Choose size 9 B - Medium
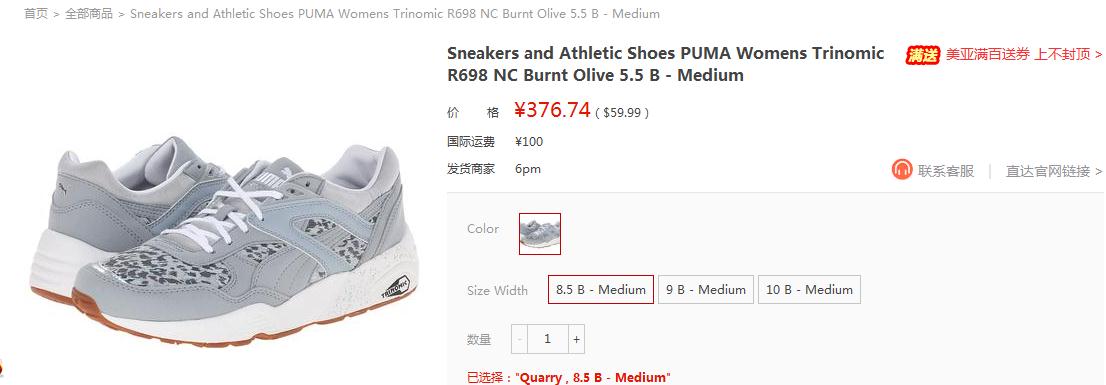This screenshot has height=385, width=1106. [x=706, y=290]
